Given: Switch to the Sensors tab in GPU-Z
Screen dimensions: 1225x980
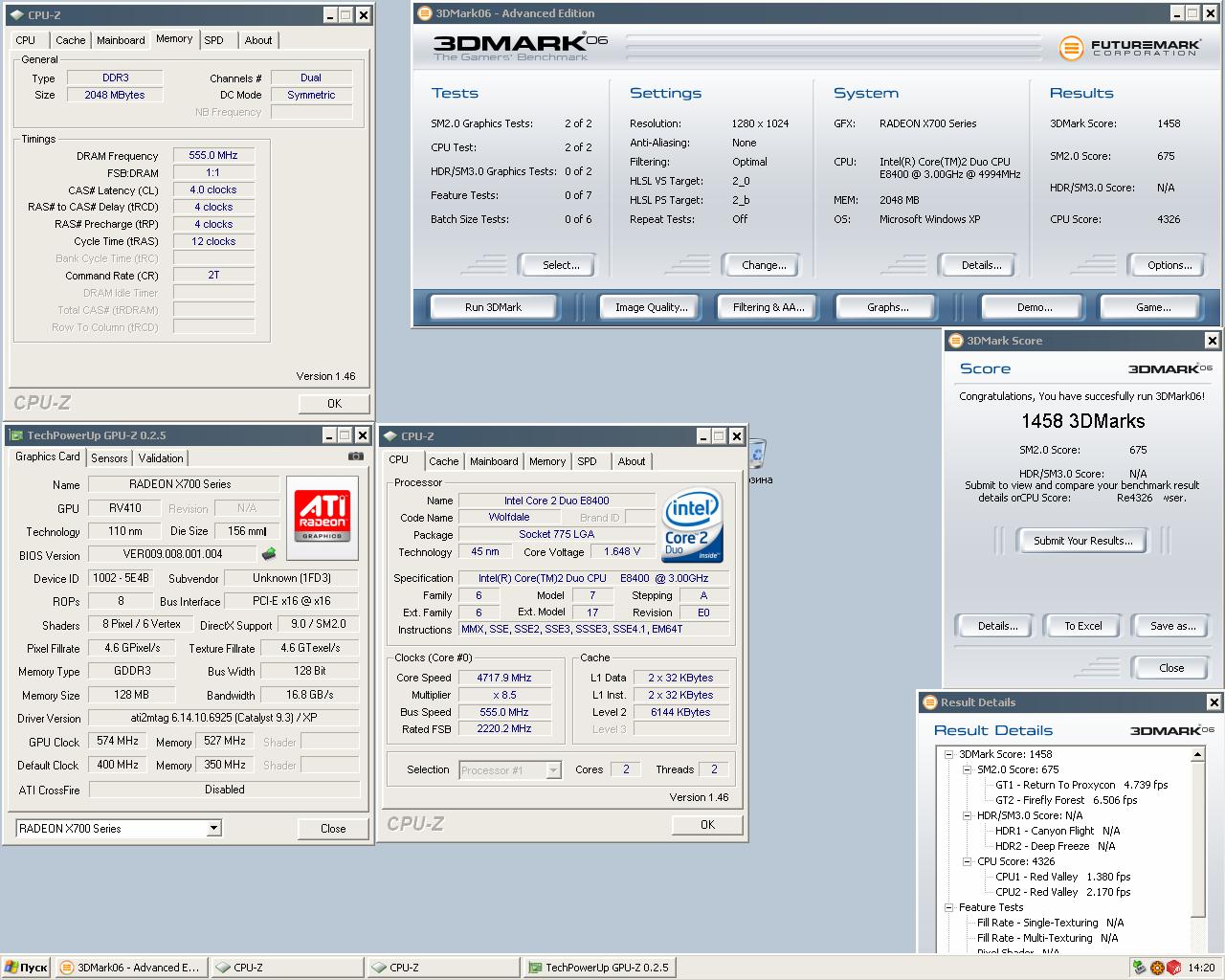Looking at the screenshot, I should [x=109, y=458].
